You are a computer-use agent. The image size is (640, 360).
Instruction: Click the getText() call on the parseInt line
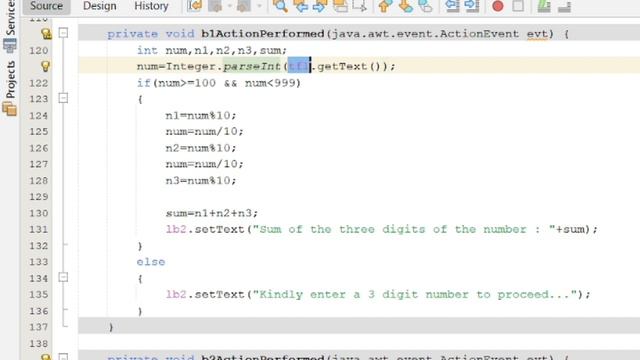[349, 66]
